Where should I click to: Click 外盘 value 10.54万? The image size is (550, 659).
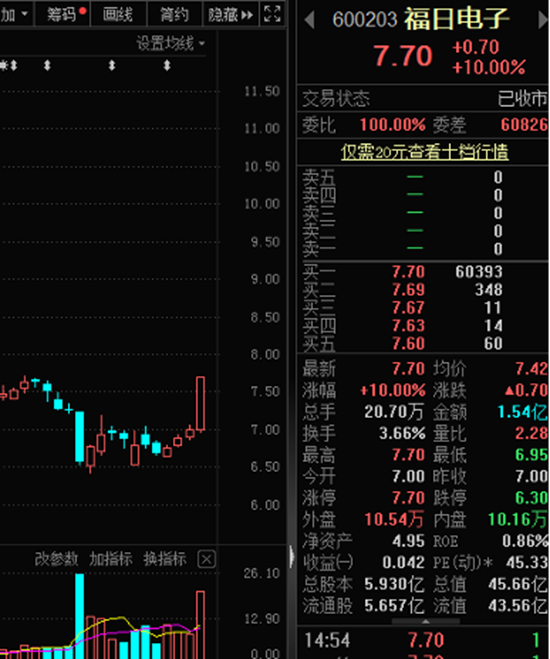coord(394,520)
